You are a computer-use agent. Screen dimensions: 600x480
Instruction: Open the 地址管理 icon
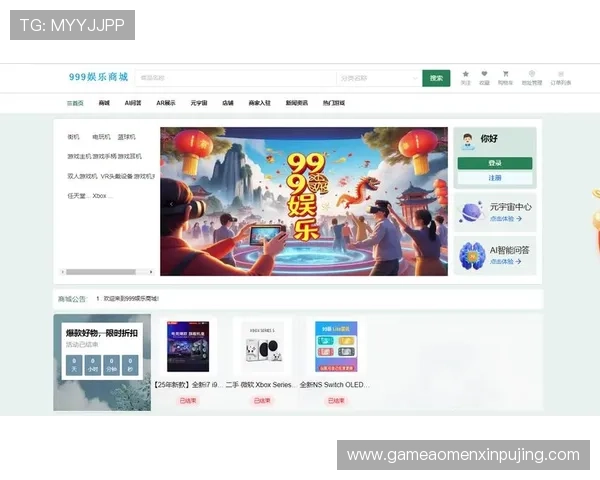[532, 78]
